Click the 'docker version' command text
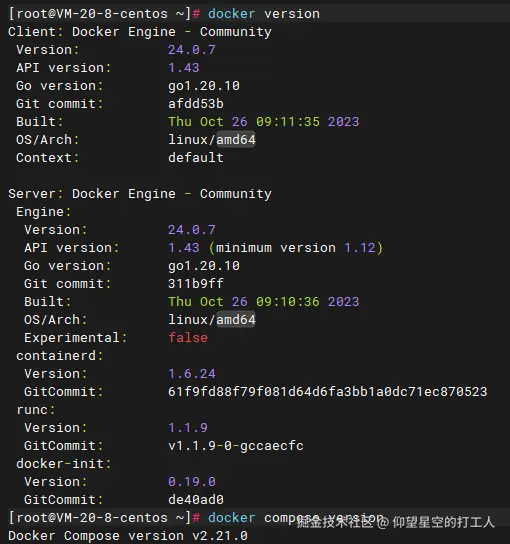 pyautogui.click(x=264, y=14)
